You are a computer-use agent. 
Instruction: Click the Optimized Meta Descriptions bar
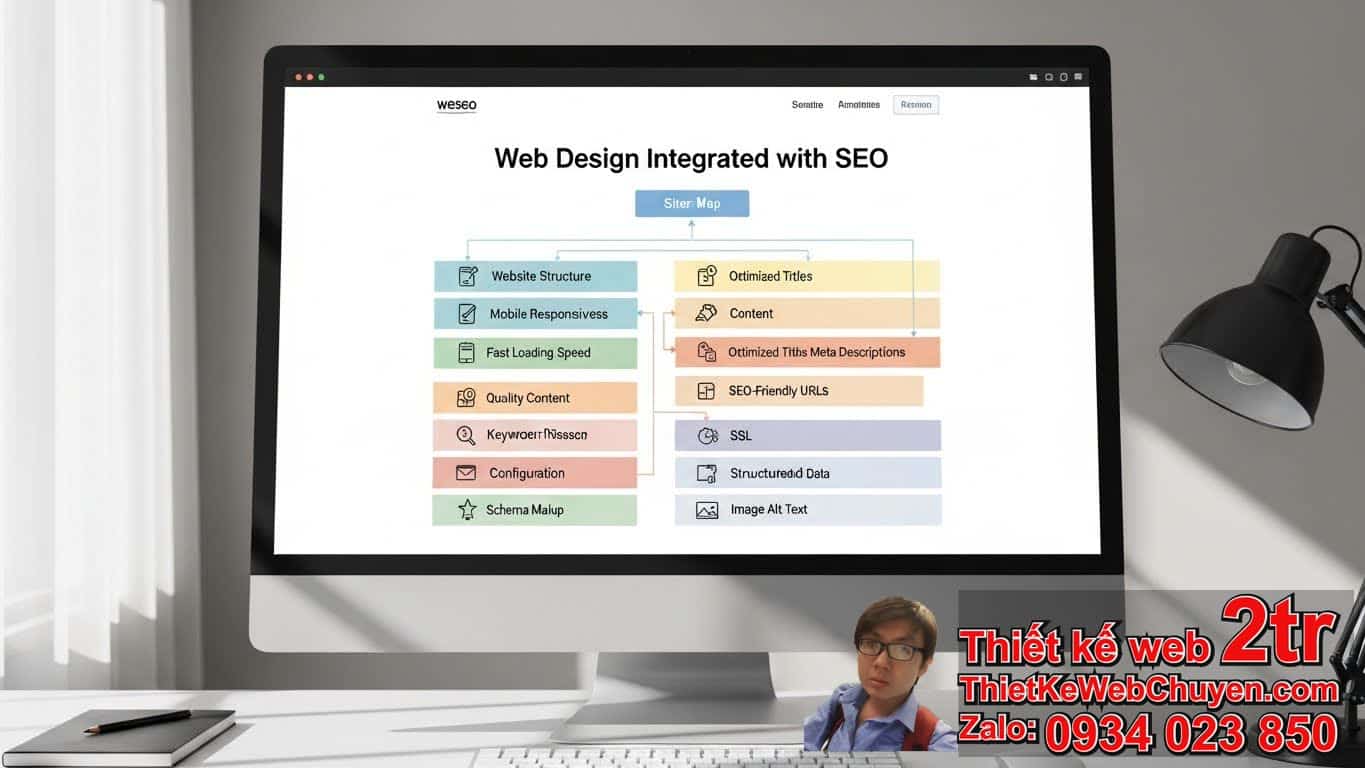[x=807, y=352]
